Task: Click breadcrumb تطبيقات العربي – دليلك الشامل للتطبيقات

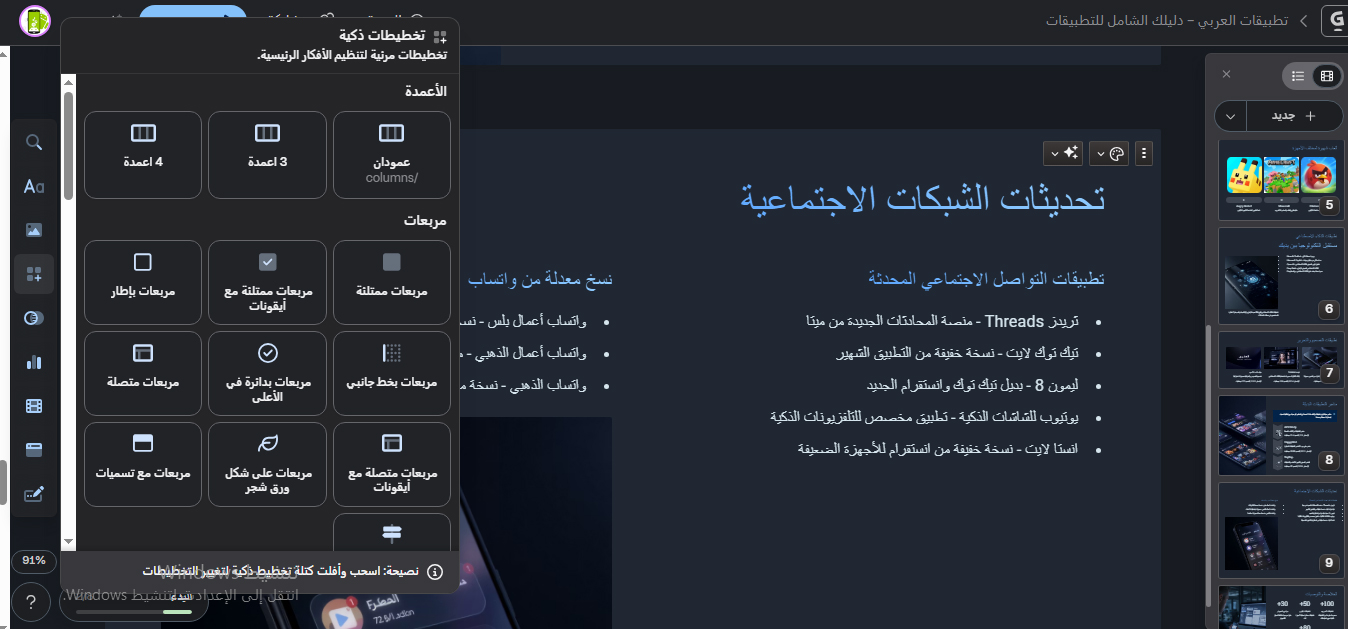Action: (1167, 20)
